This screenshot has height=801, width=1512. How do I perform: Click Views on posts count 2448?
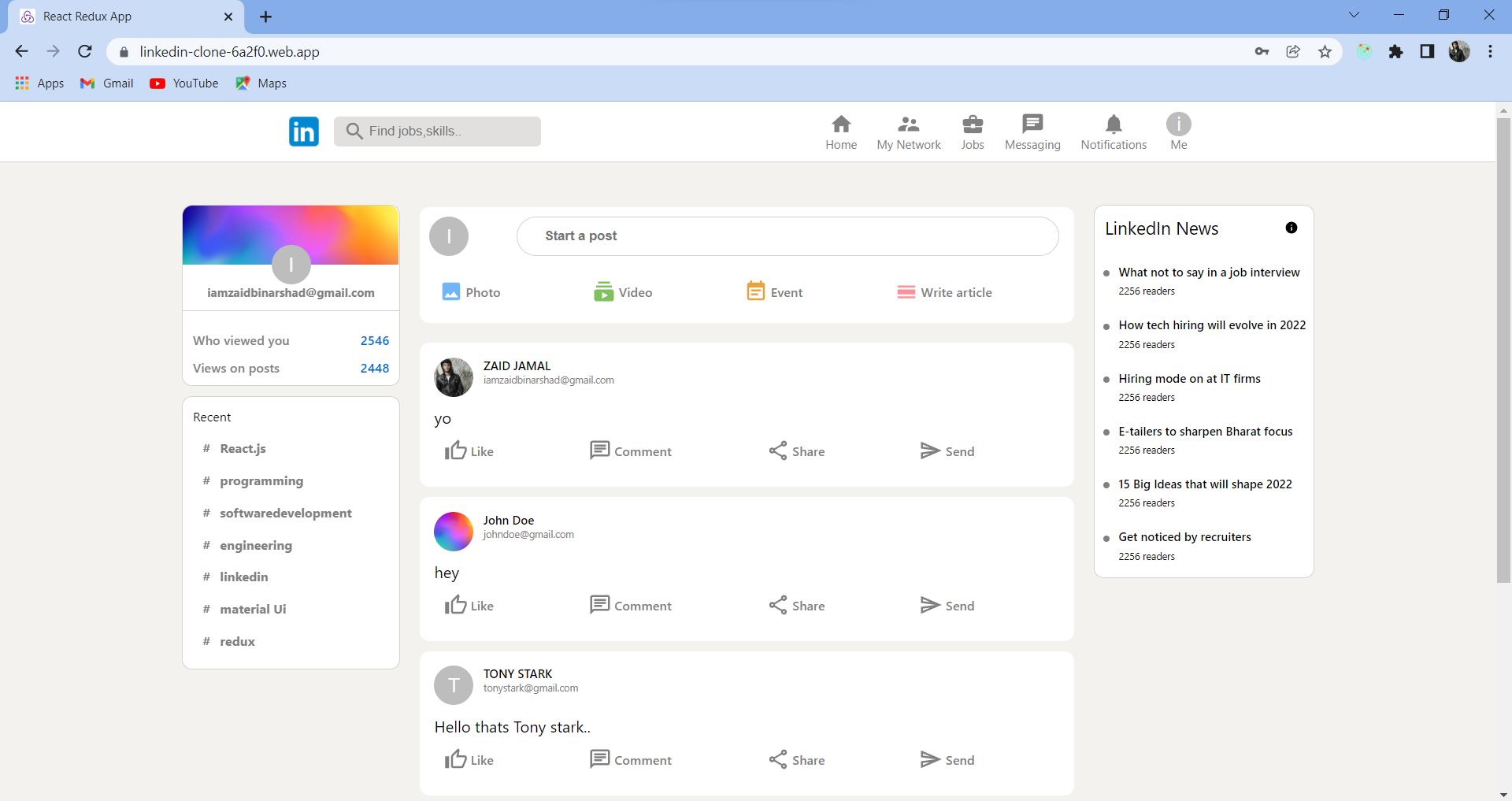pyautogui.click(x=375, y=369)
